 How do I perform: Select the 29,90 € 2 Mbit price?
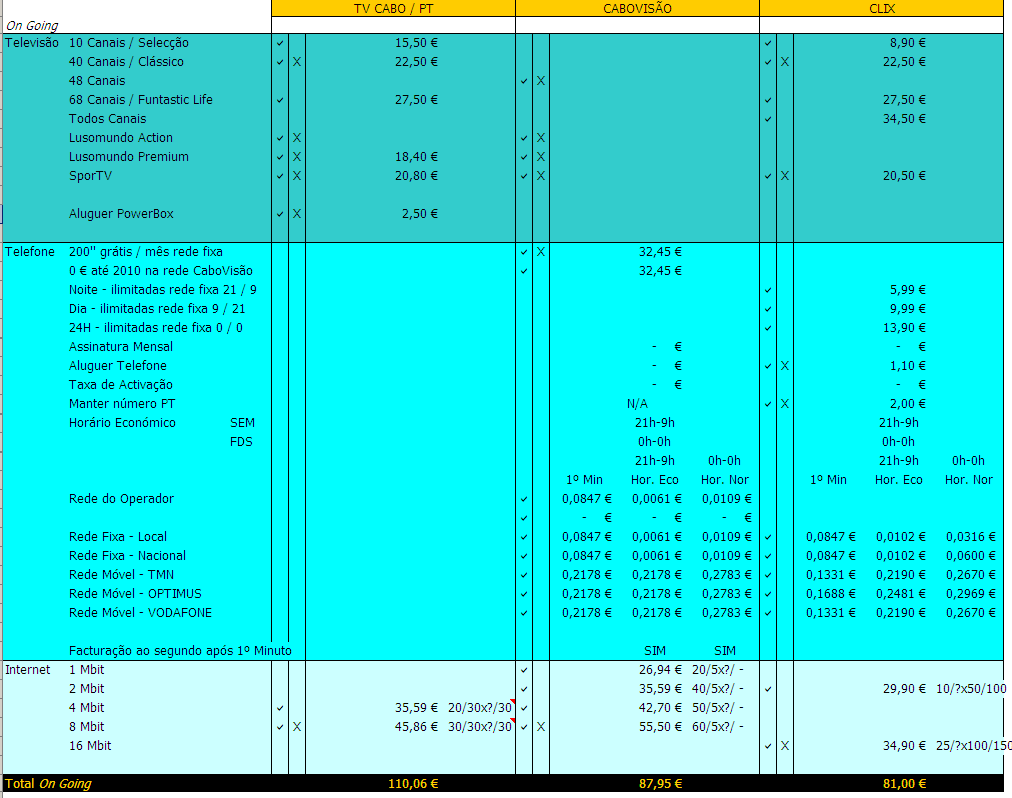[x=904, y=689]
